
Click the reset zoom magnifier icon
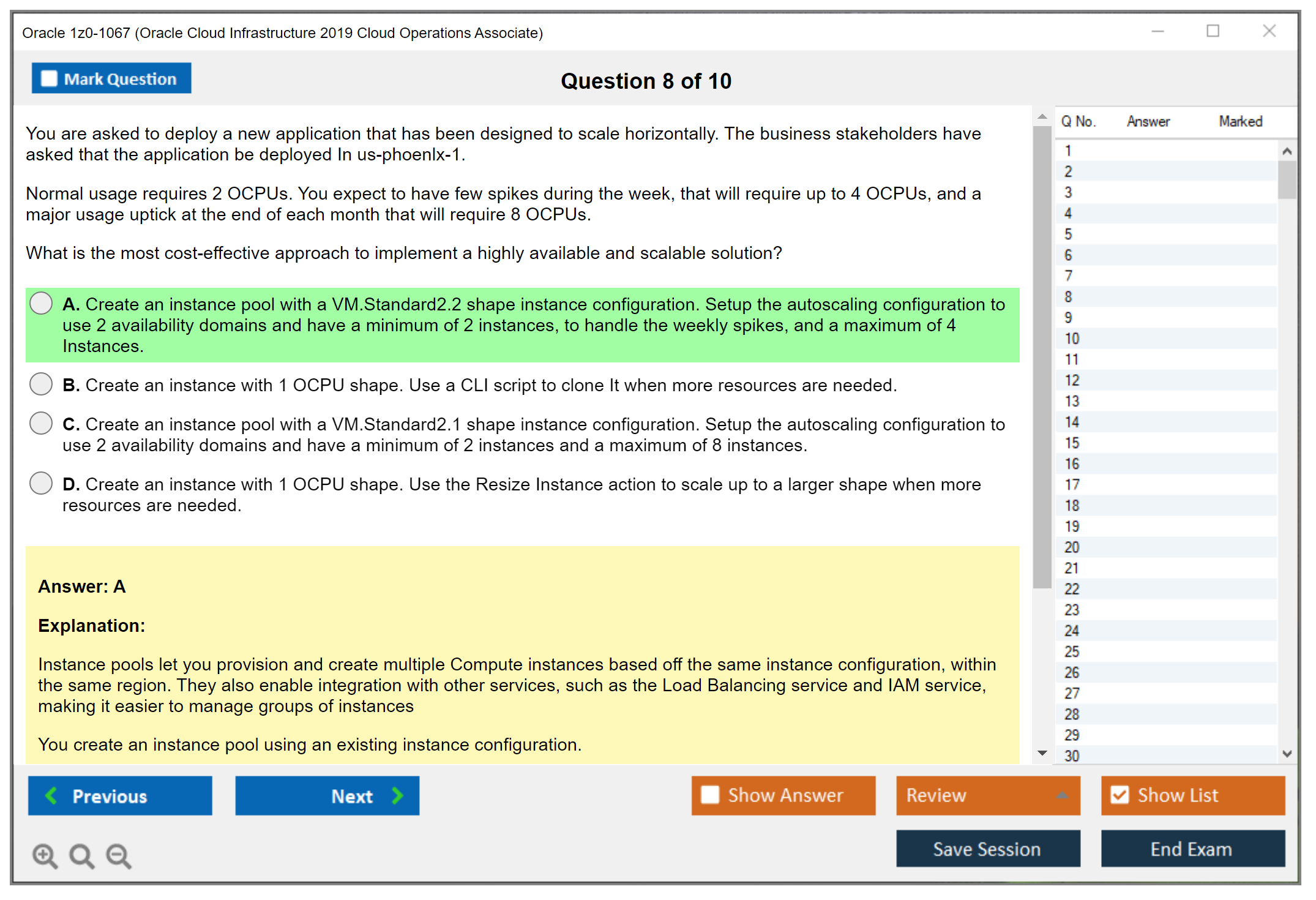(81, 855)
